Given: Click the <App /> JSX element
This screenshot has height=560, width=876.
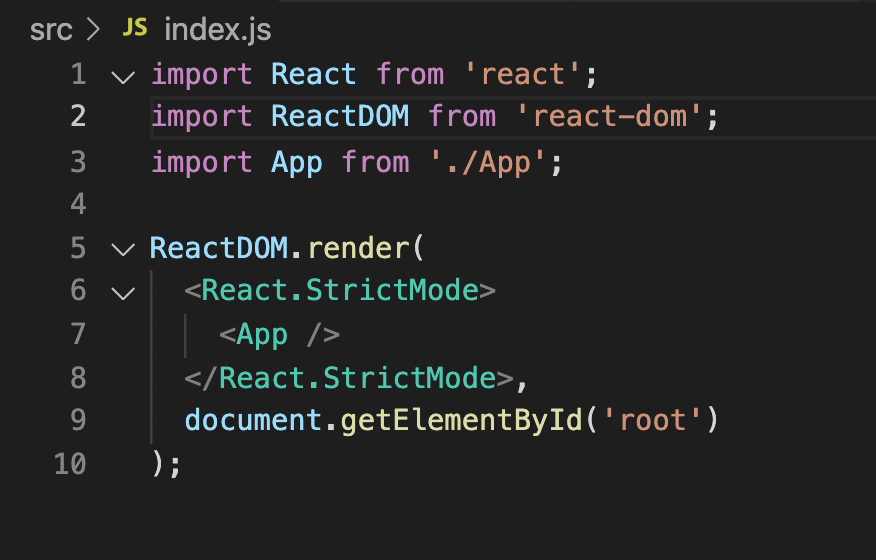Looking at the screenshot, I should coord(279,335).
